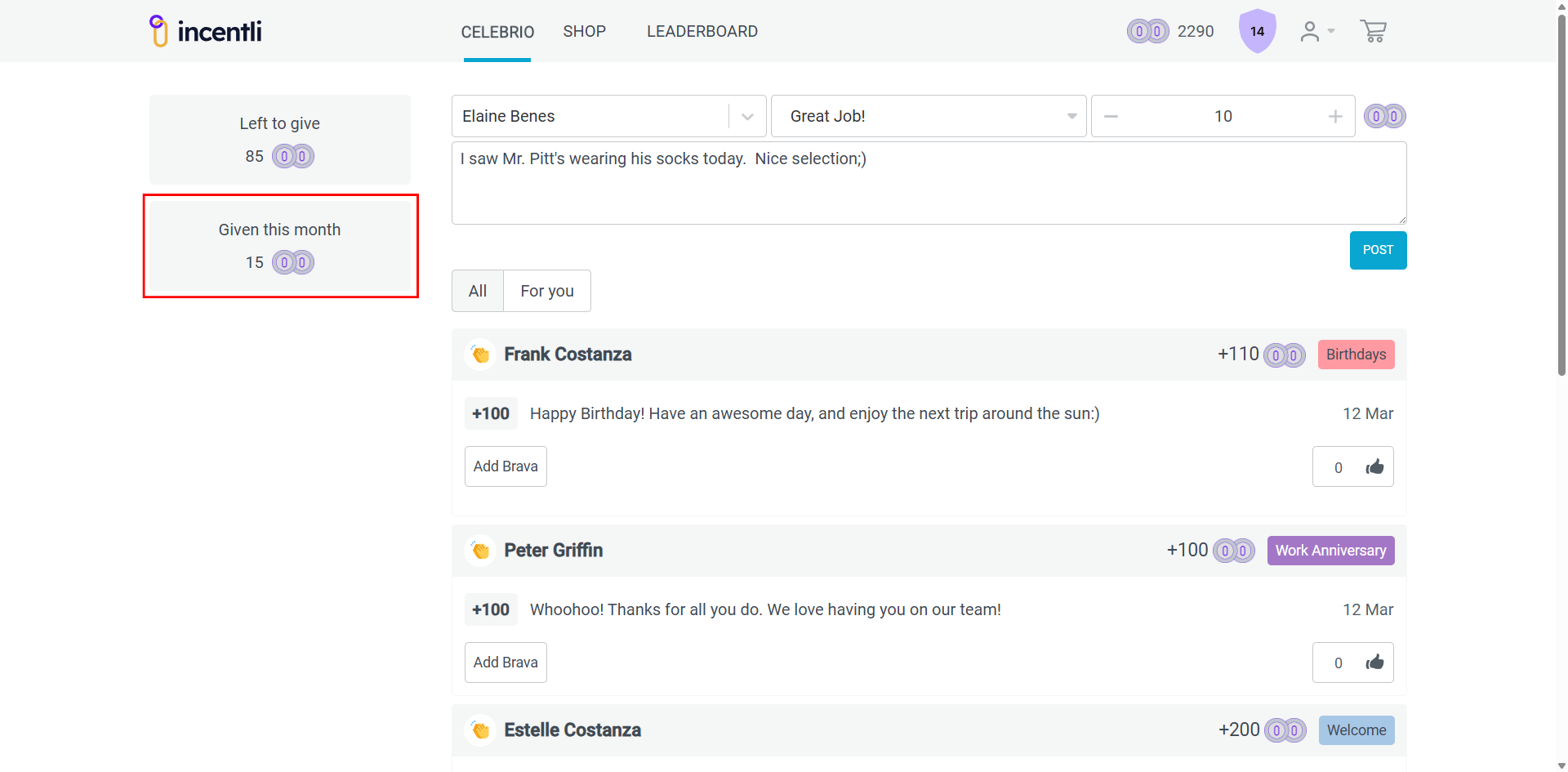This screenshot has width=1568, height=772.
Task: Click the coin icon in Left to give
Action: 293,156
